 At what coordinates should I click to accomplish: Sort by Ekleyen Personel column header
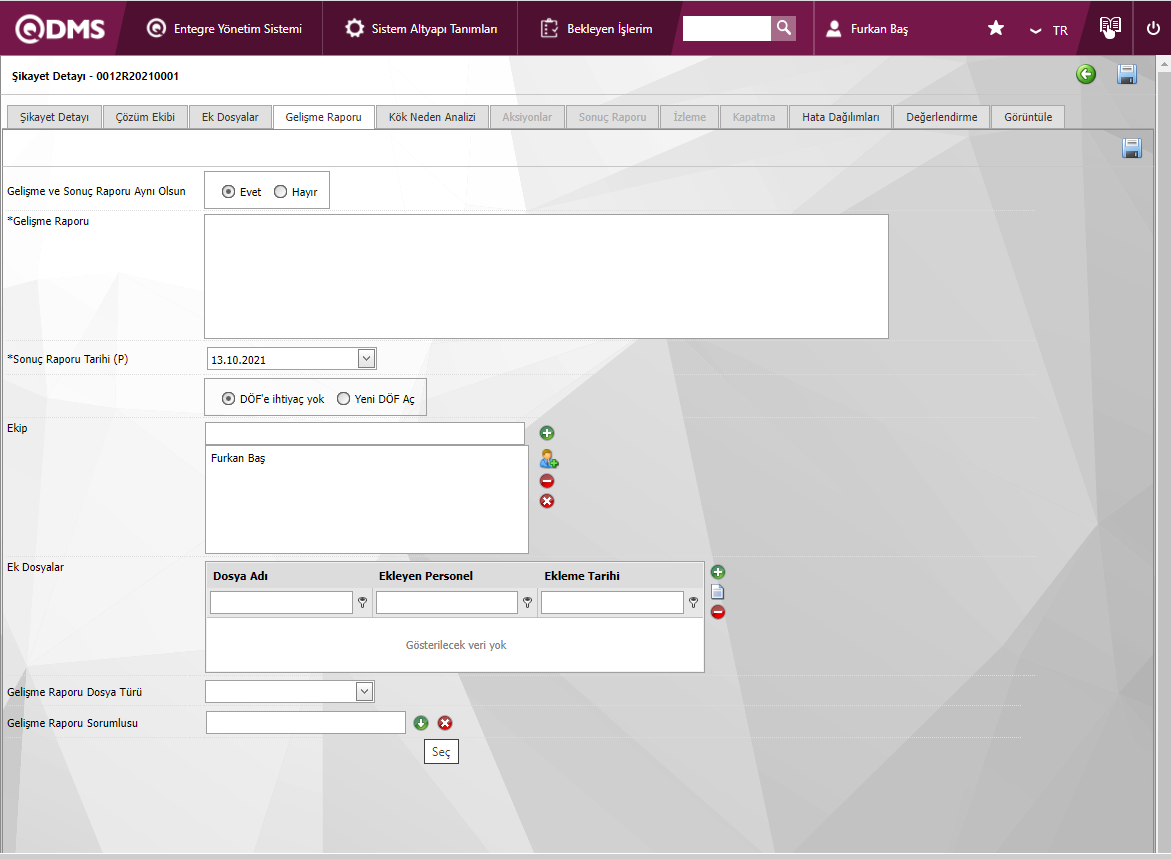click(426, 576)
